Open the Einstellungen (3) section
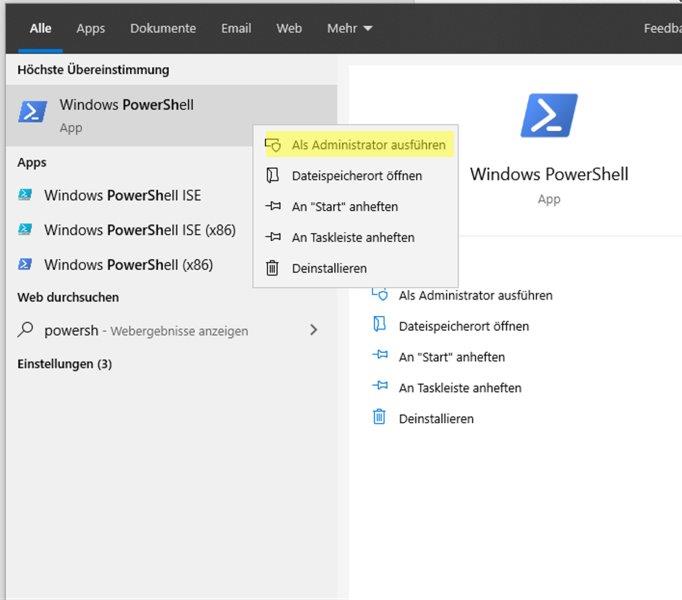Viewport: 682px width, 600px height. [64, 364]
